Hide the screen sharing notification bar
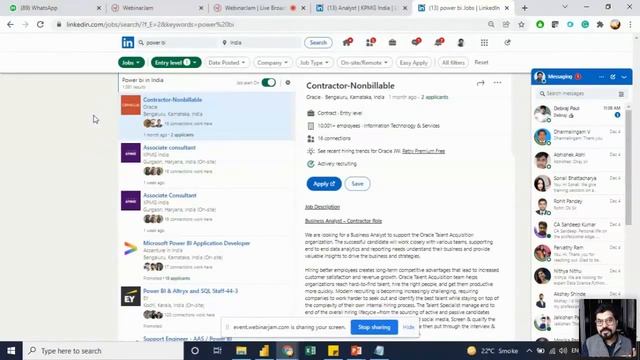The width and height of the screenshot is (640, 360). (x=408, y=327)
